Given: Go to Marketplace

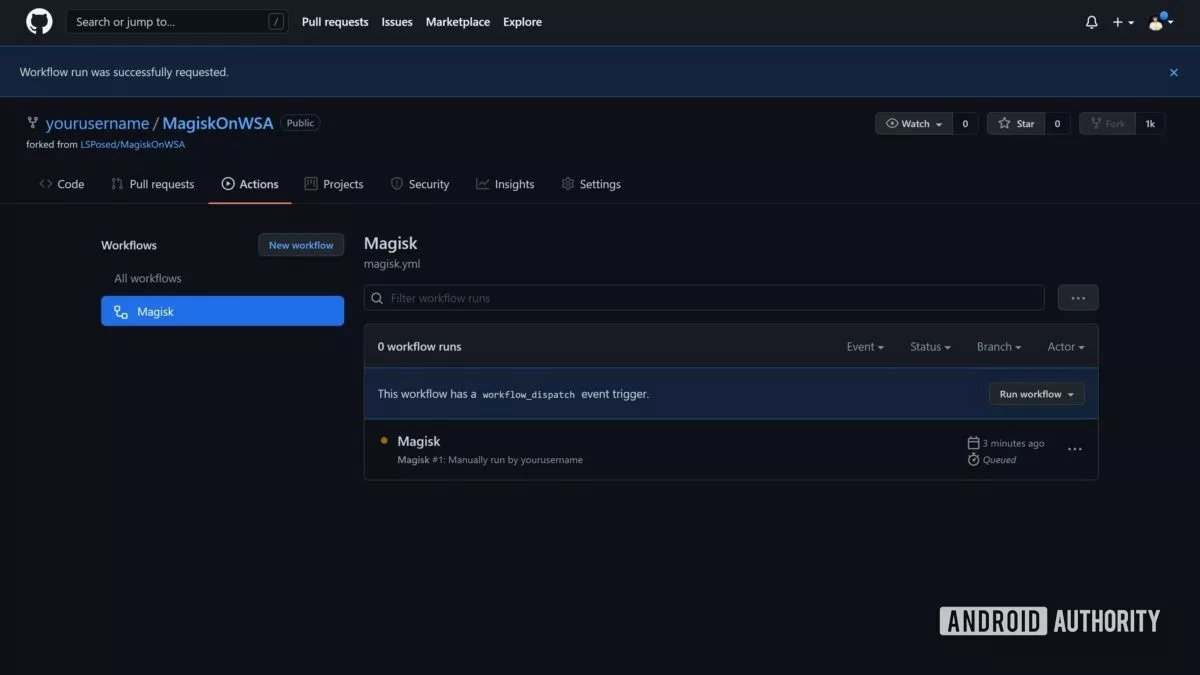Looking at the screenshot, I should point(458,22).
